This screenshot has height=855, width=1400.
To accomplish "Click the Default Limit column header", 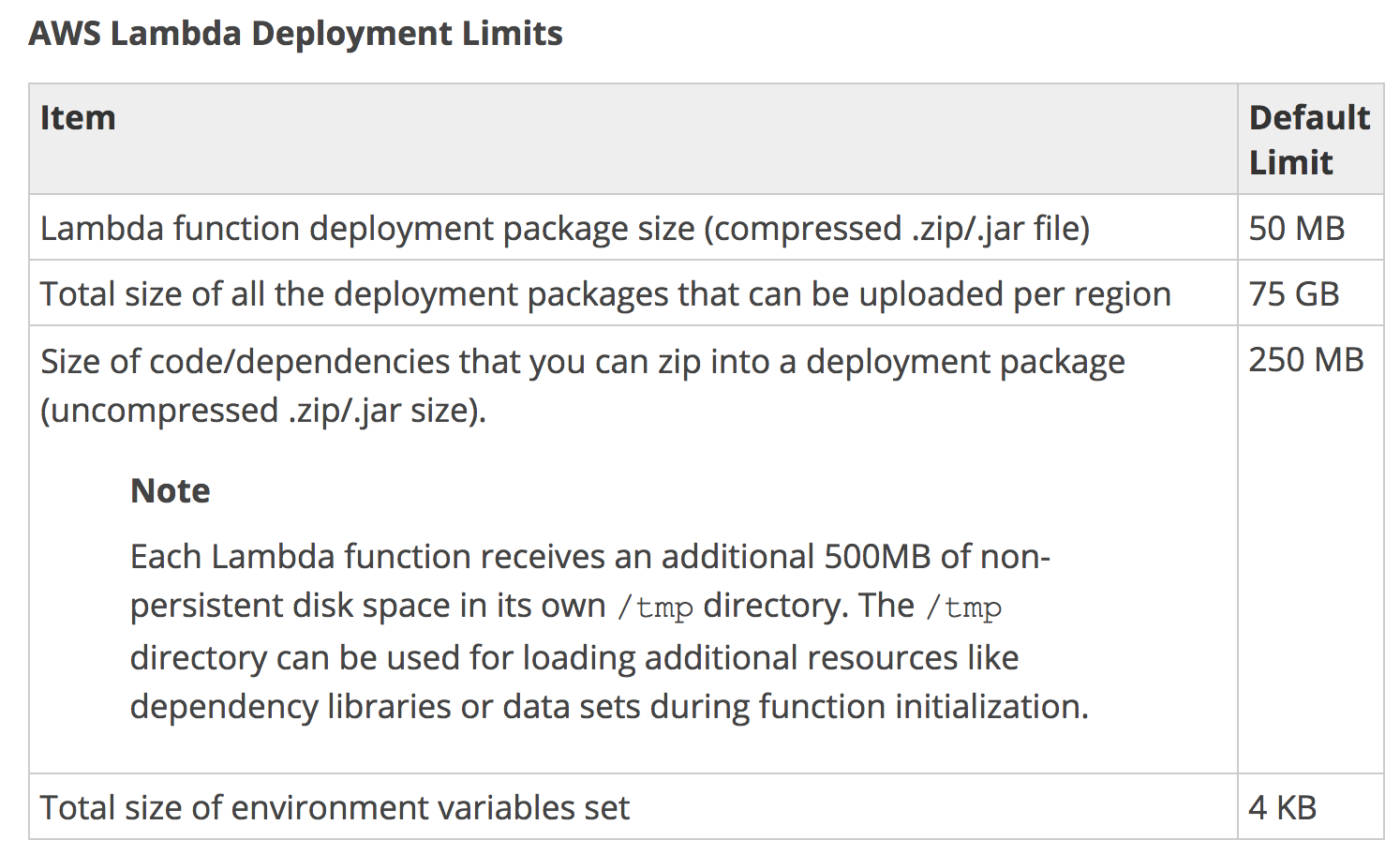I will pos(1308,140).
